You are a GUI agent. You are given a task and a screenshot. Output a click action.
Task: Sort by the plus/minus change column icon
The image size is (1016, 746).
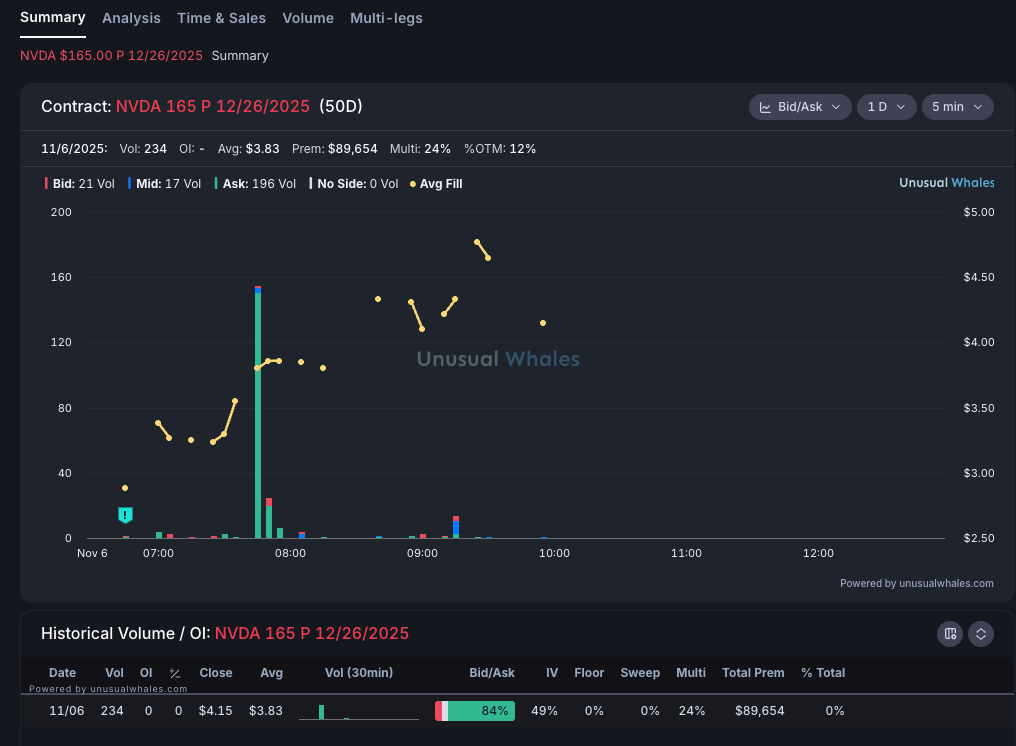[x=175, y=673]
